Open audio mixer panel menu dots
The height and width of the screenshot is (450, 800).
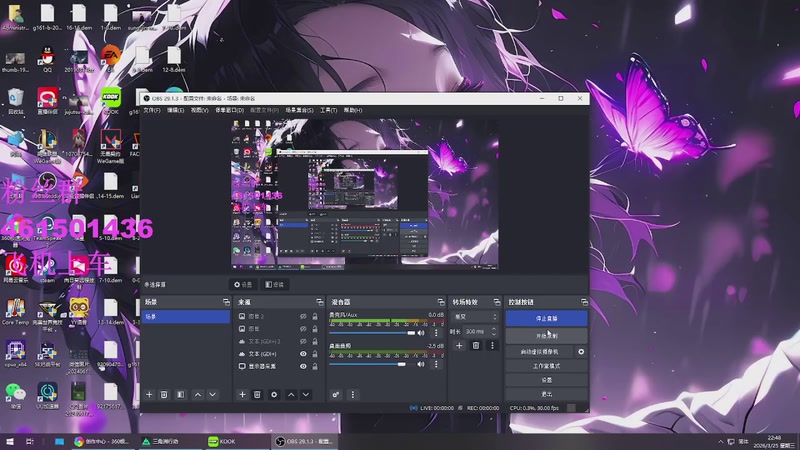pyautogui.click(x=353, y=394)
